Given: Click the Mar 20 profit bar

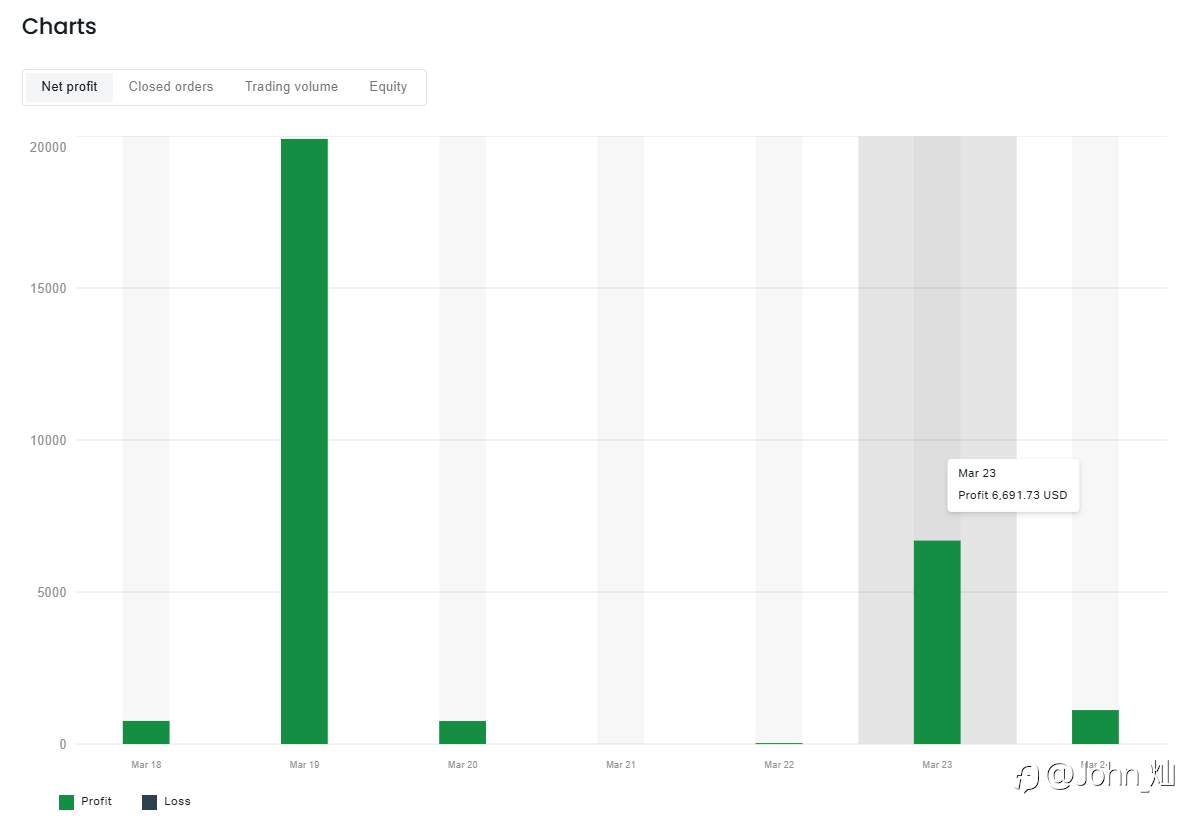Looking at the screenshot, I should coord(462,732).
